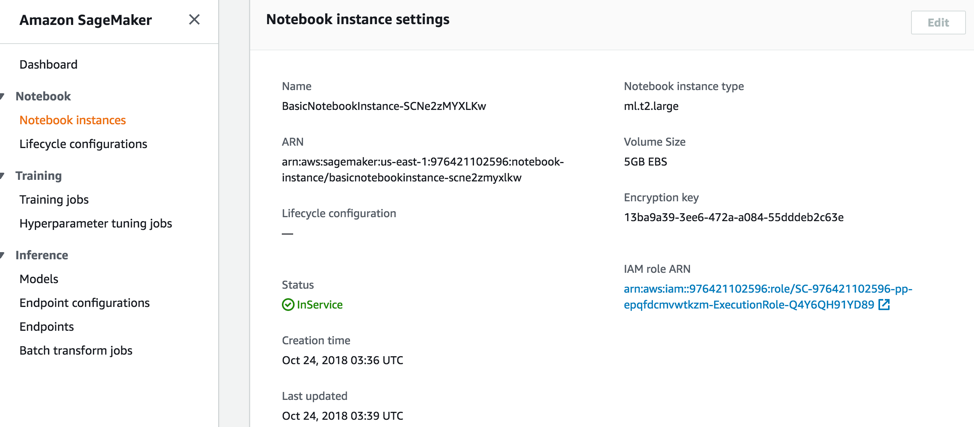Open the Endpoints page

coord(46,327)
